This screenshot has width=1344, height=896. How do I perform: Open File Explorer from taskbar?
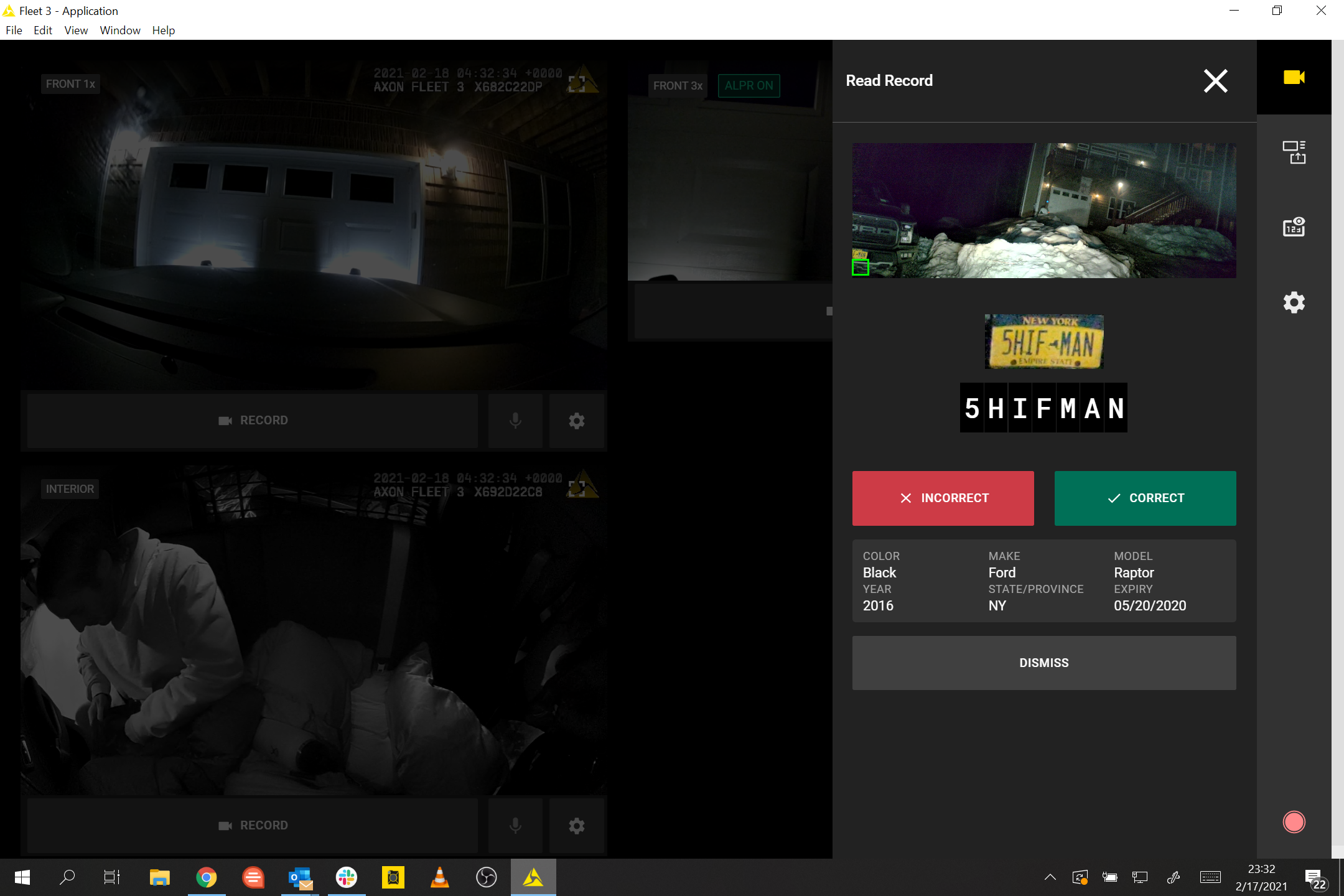point(160,877)
